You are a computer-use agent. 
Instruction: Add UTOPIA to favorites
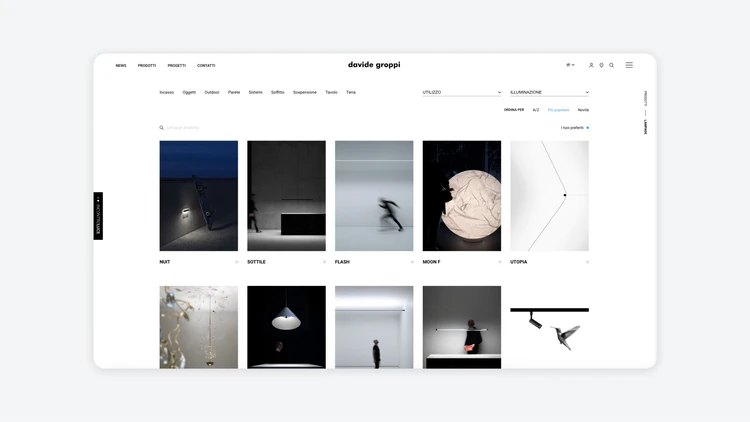tap(587, 262)
